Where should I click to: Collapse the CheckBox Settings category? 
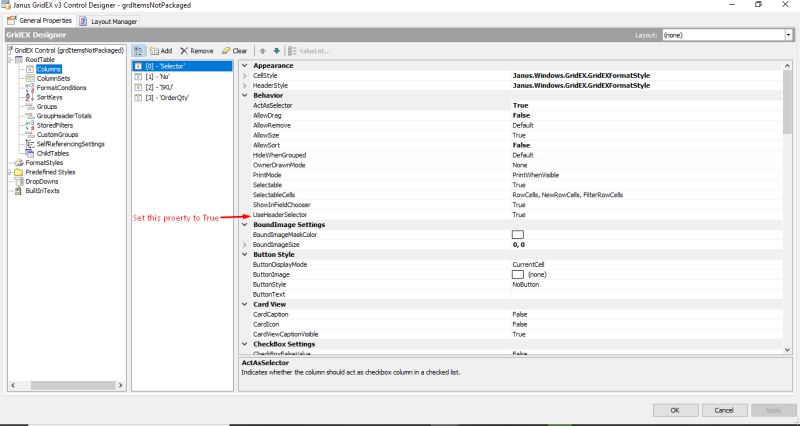tap(244, 344)
